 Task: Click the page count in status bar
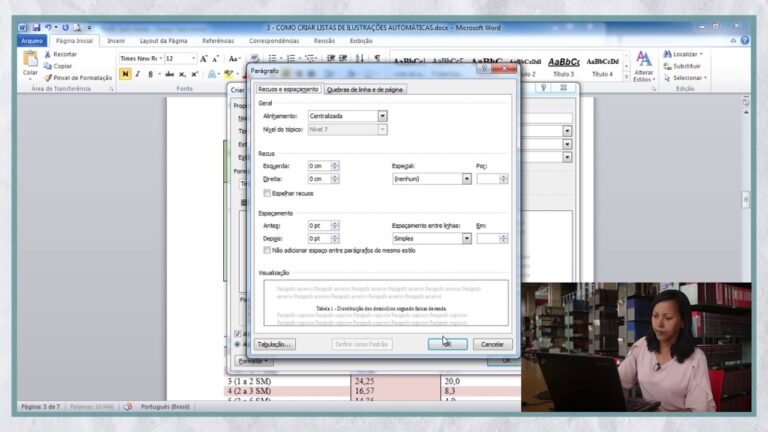pos(41,407)
